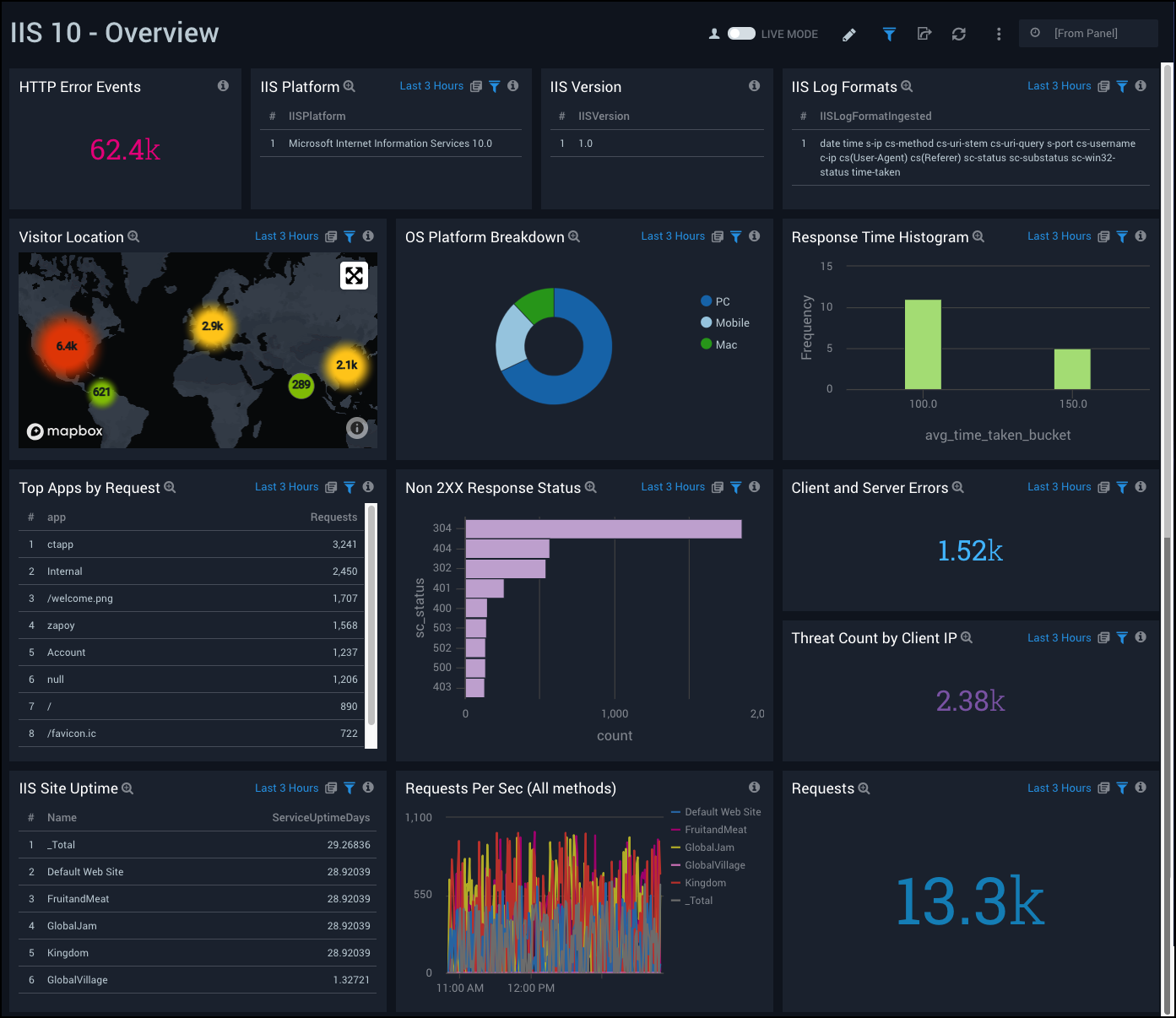This screenshot has height=1018, width=1176.
Task: Click the 304 status bar in chart
Action: [x=604, y=528]
